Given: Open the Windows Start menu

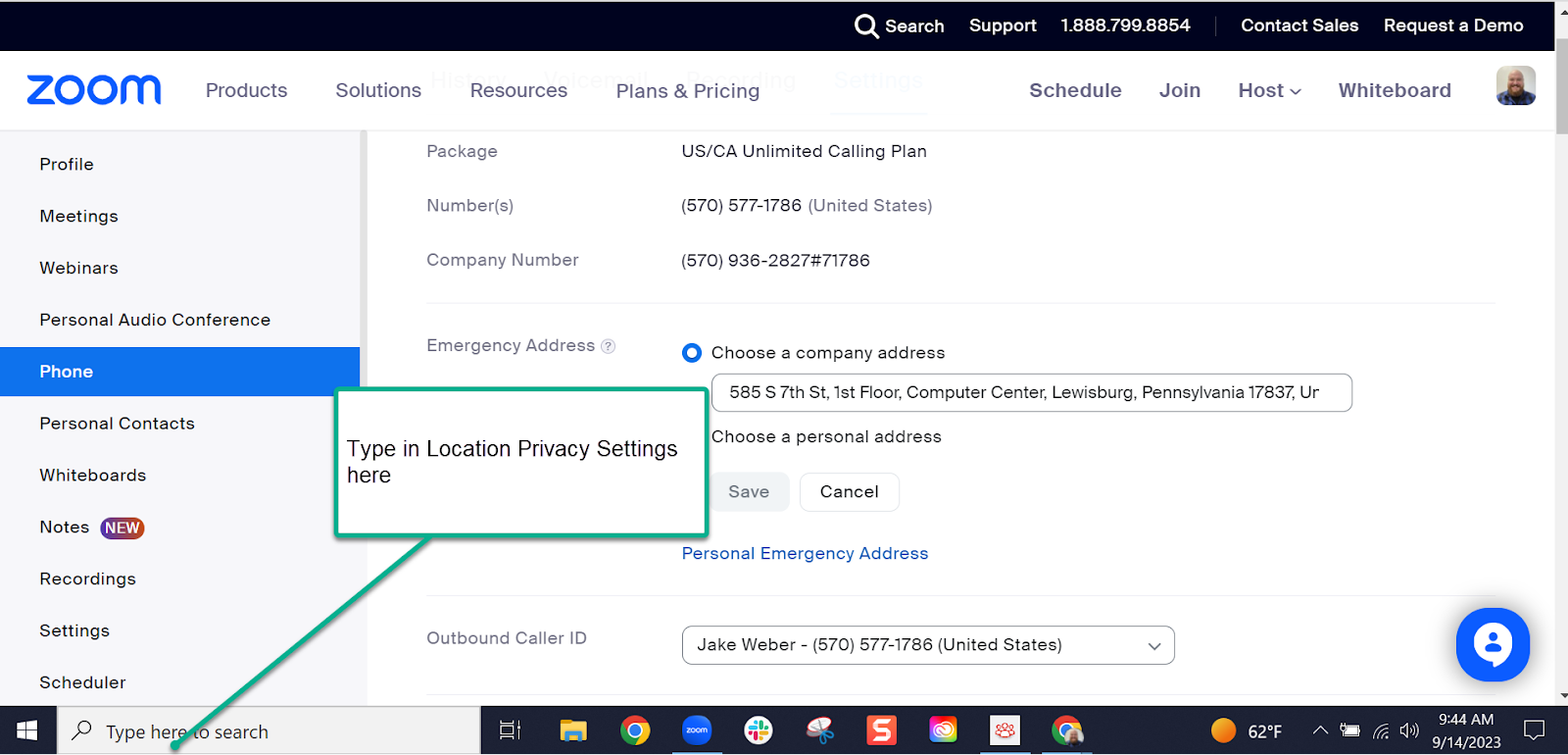Looking at the screenshot, I should [x=27, y=730].
